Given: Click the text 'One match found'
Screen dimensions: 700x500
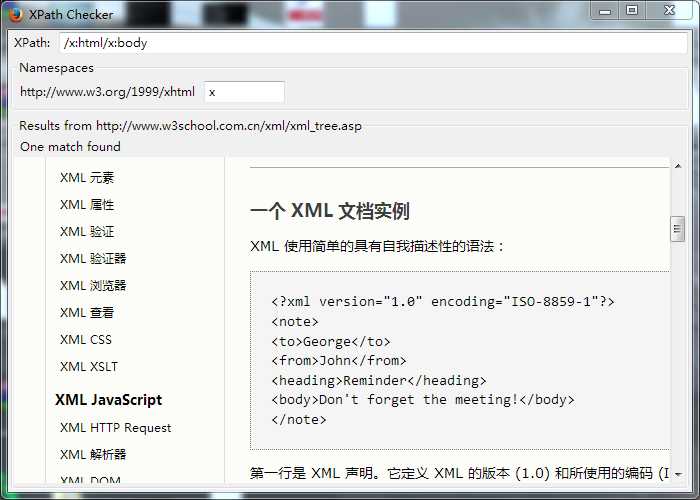Looking at the screenshot, I should coord(70,146).
